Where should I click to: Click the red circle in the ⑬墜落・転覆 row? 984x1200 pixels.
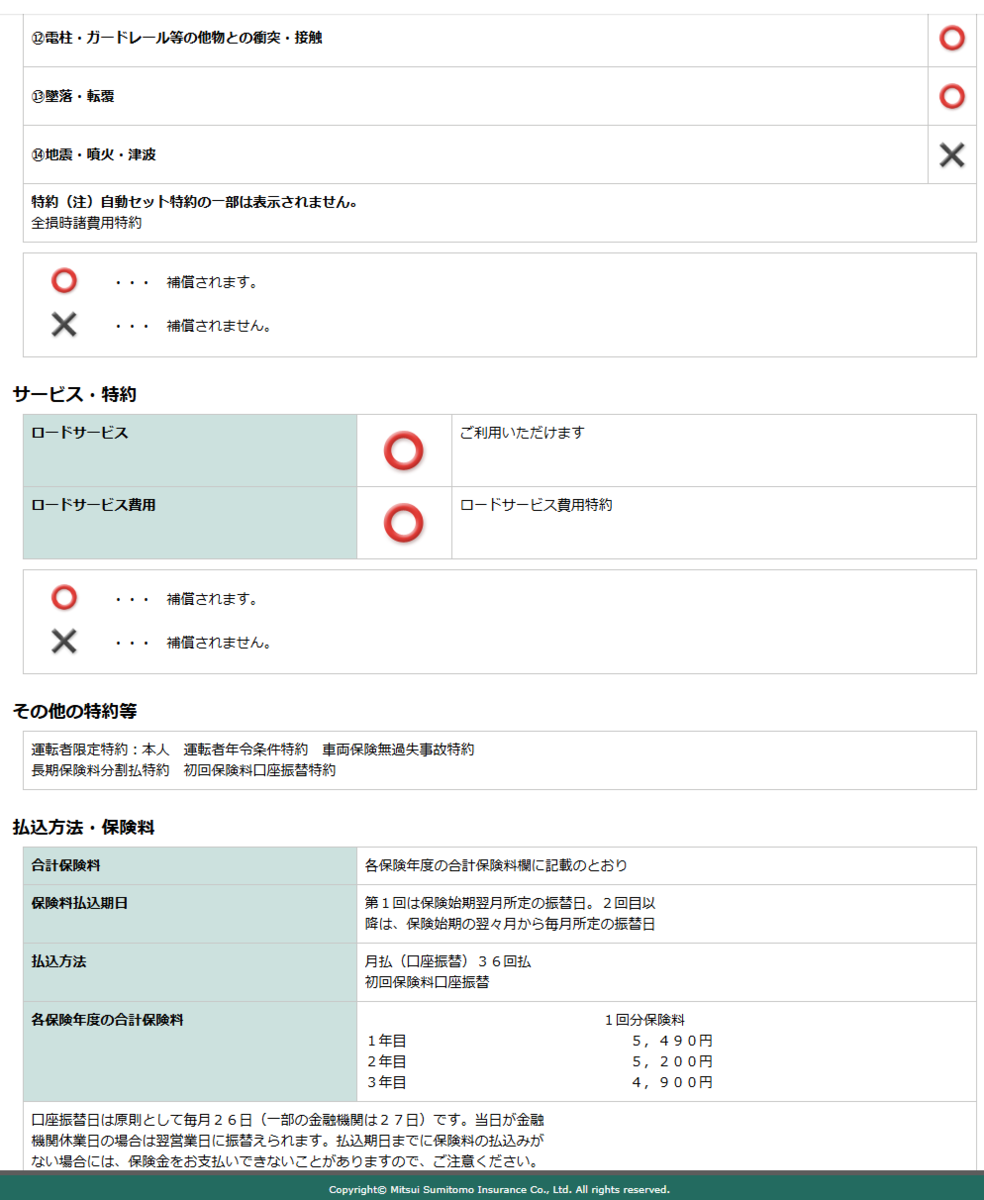coord(952,96)
